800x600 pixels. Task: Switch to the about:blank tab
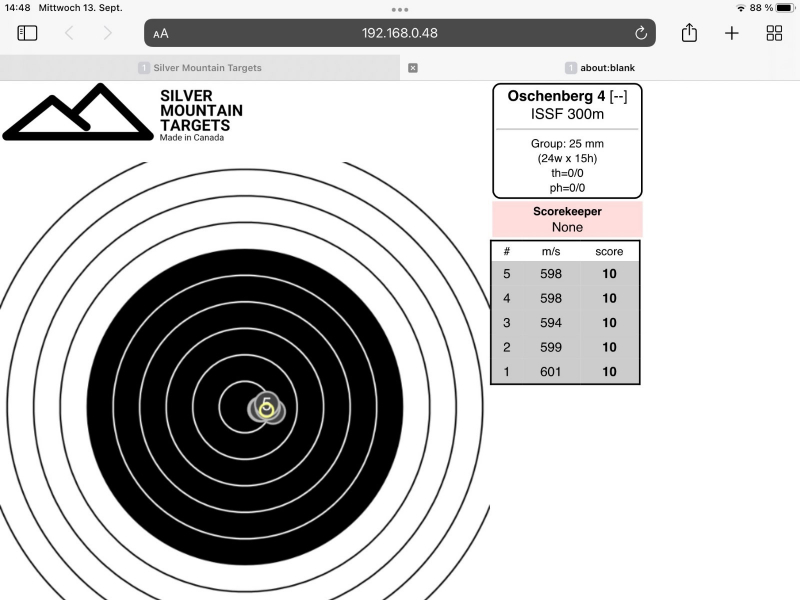600,68
